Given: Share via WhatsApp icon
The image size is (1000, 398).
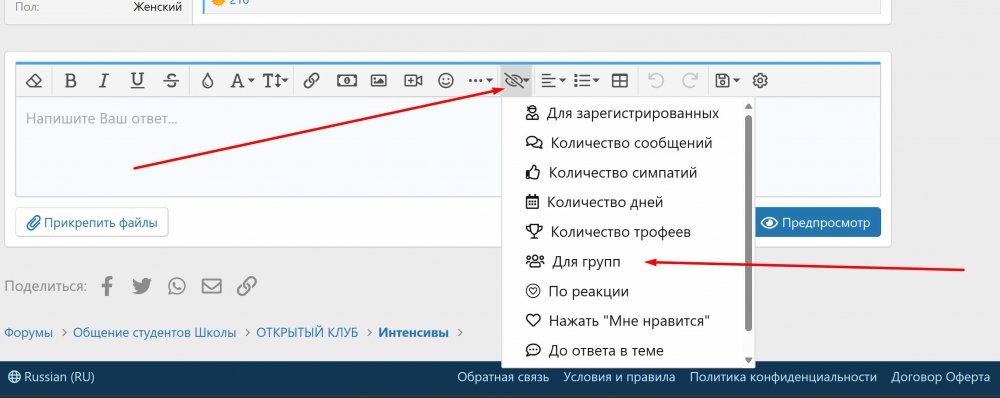Looking at the screenshot, I should point(177,286).
